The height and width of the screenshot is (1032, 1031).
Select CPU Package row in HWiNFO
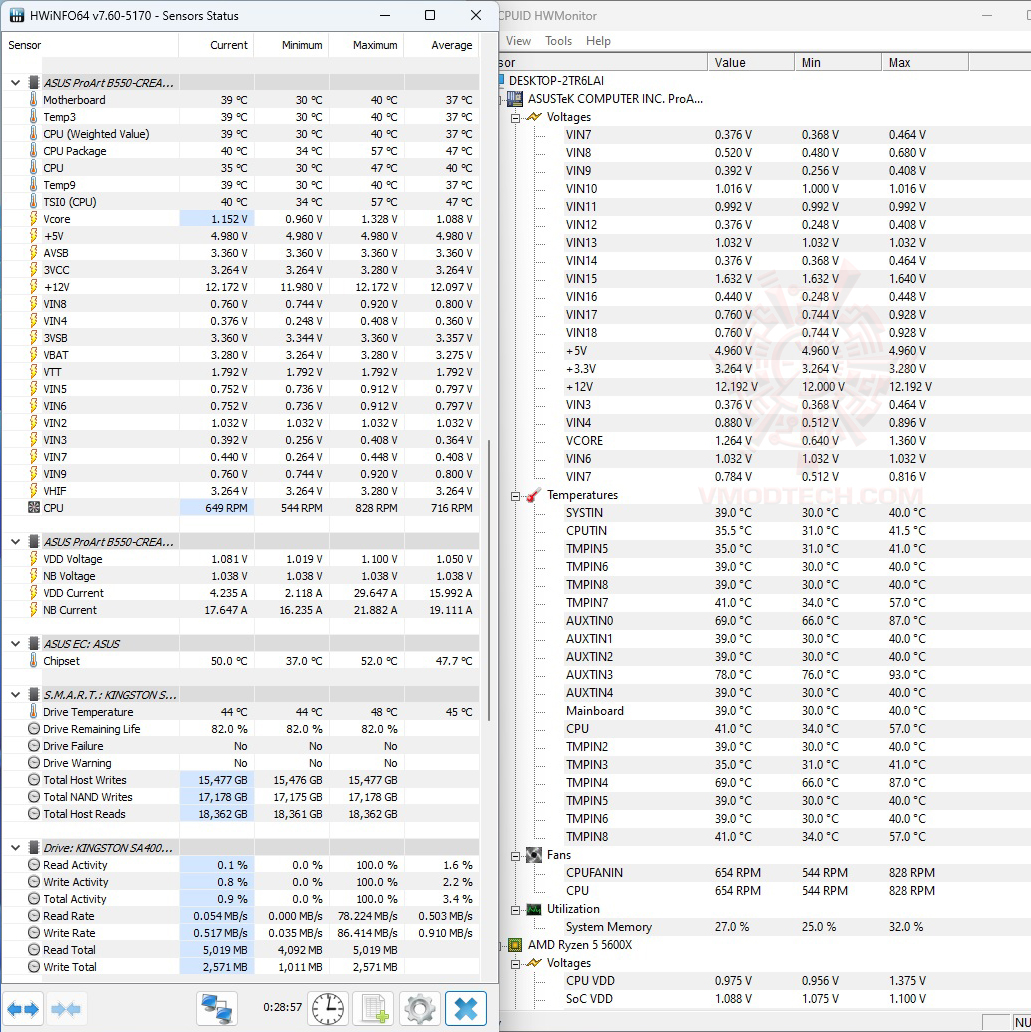pos(241,151)
